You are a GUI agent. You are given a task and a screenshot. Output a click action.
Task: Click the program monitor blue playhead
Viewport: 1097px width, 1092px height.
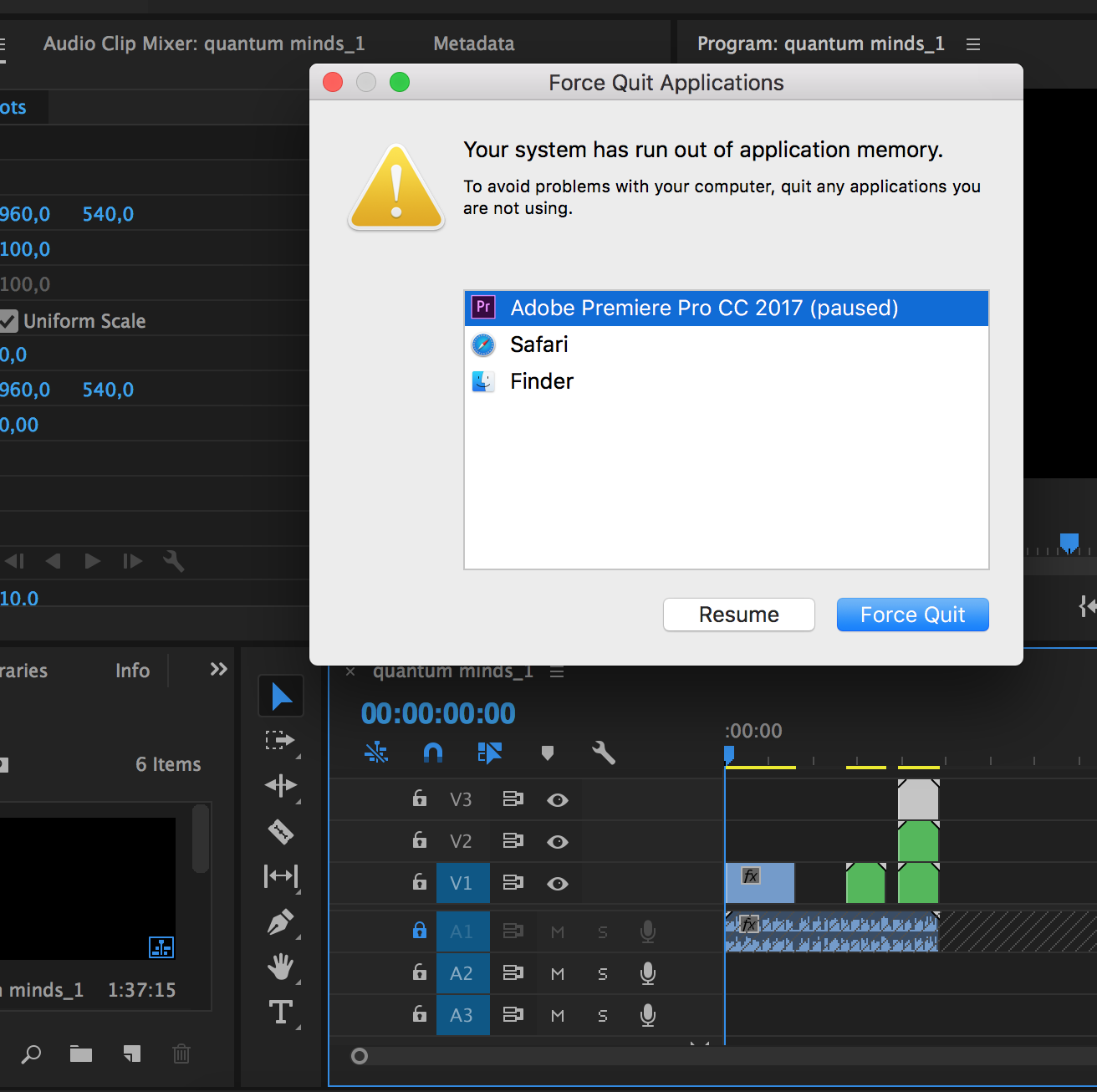coord(1069,543)
